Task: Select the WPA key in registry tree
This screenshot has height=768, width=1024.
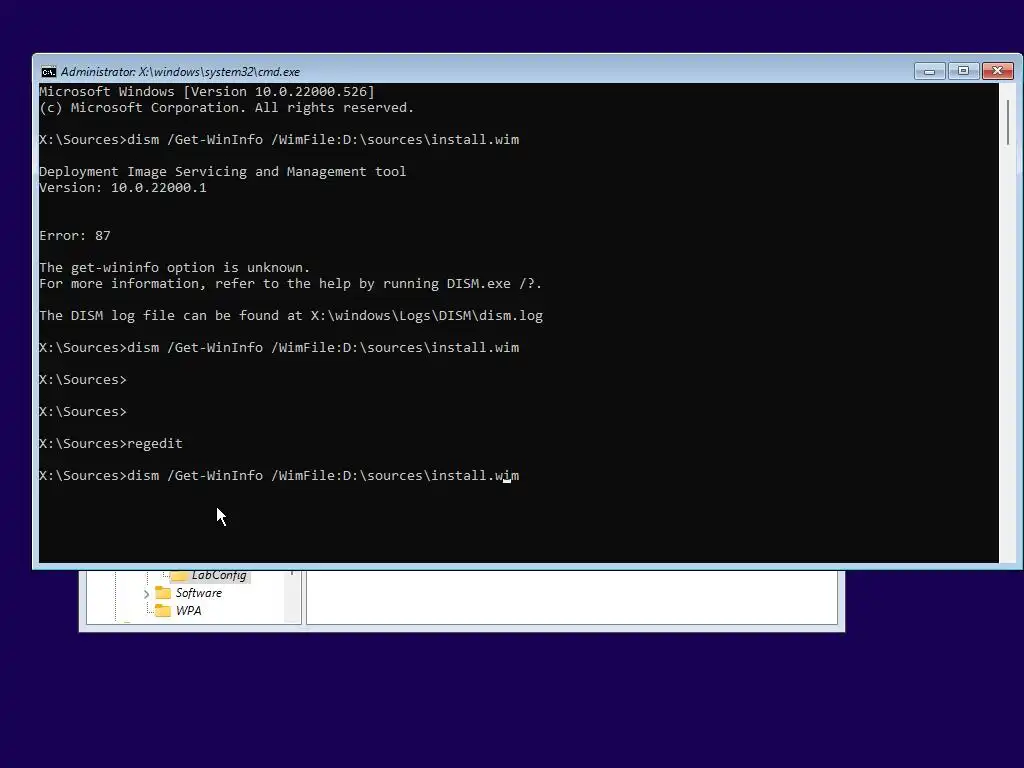Action: tap(189, 611)
